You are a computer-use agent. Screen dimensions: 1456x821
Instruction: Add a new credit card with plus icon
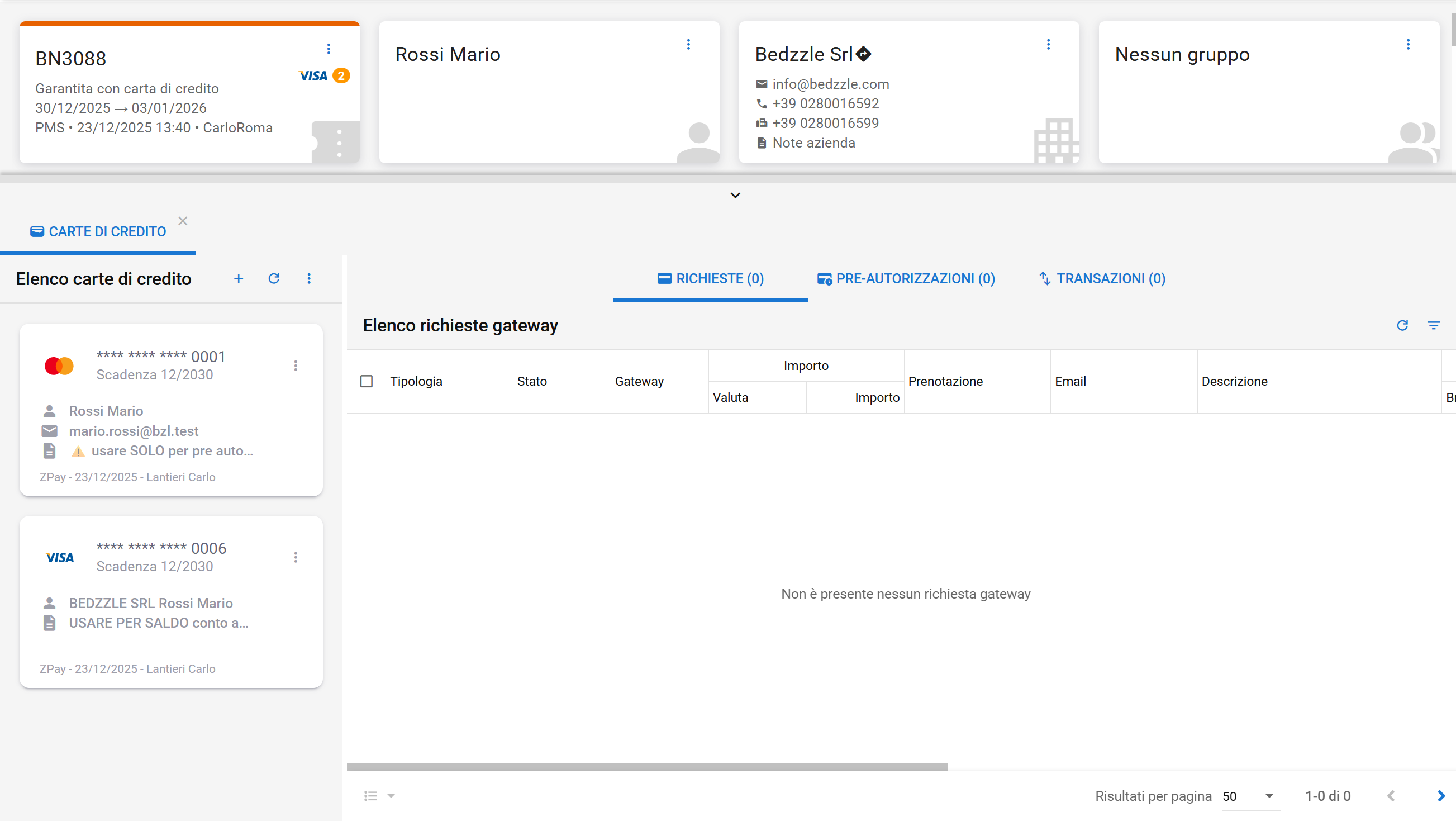tap(239, 278)
